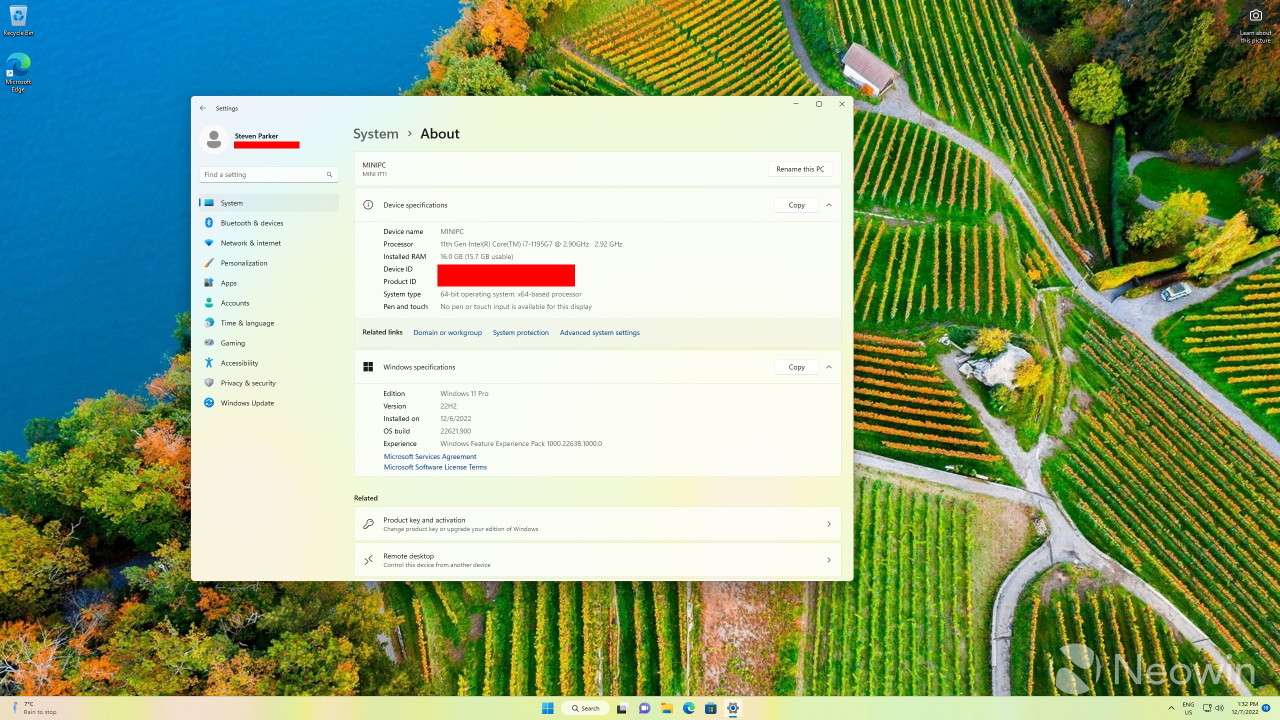Click the search magnifier in Find a setting
Image resolution: width=1280 pixels, height=720 pixels.
(x=329, y=175)
